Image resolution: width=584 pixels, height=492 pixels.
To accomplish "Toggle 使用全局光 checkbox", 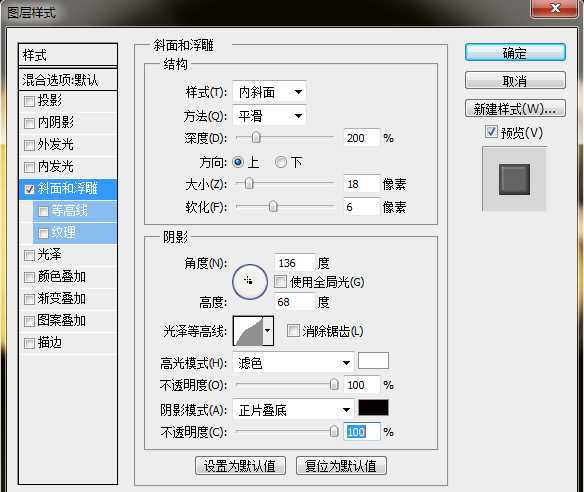I will point(280,282).
